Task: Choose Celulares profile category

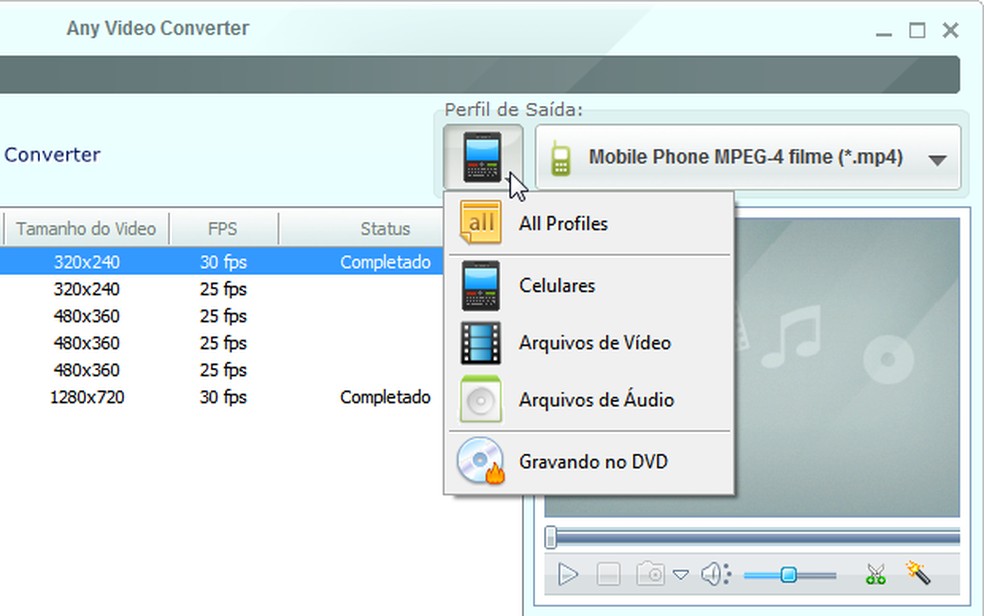Action: click(589, 285)
